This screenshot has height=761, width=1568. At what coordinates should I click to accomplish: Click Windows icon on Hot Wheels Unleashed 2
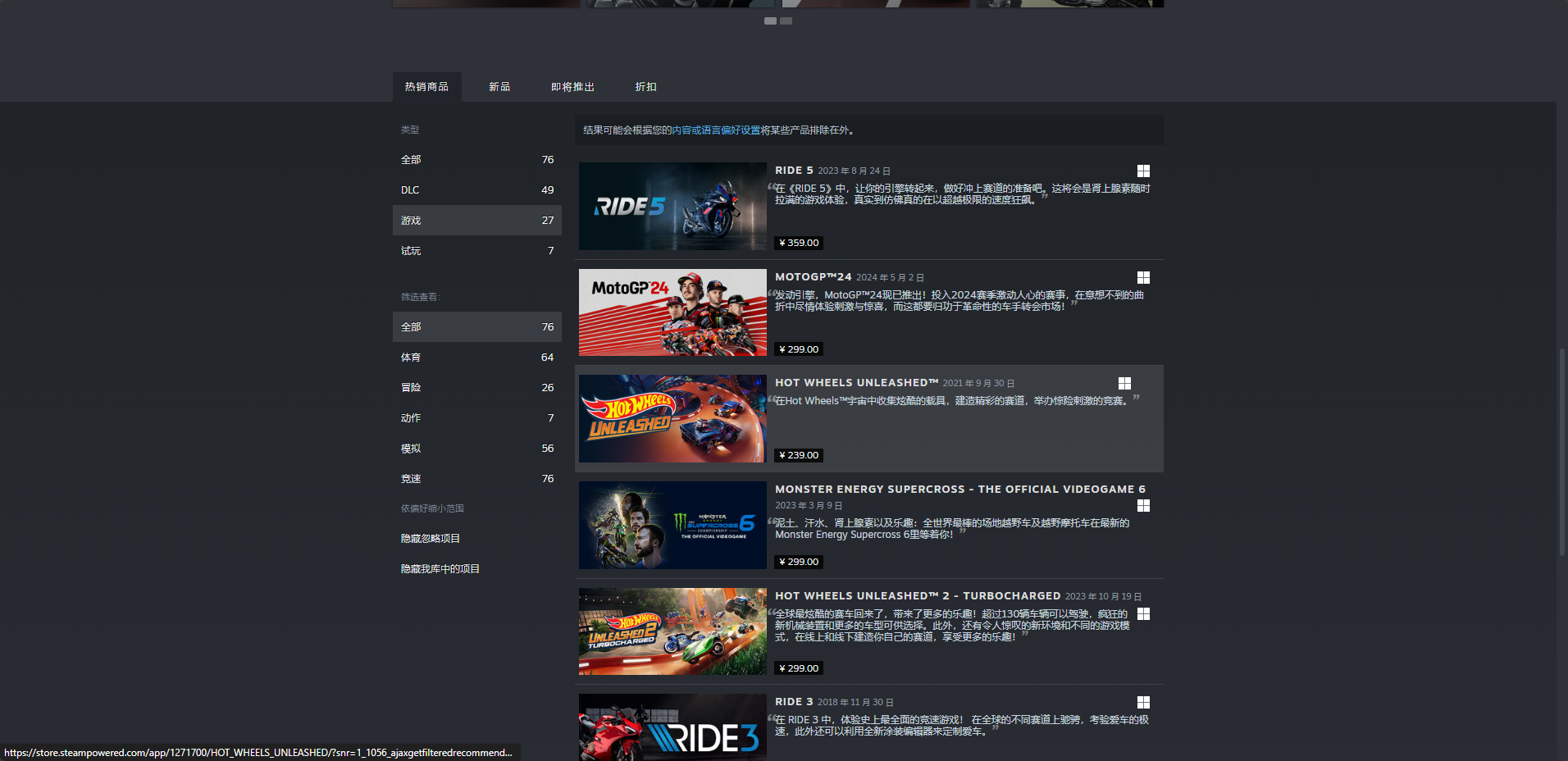click(x=1143, y=613)
